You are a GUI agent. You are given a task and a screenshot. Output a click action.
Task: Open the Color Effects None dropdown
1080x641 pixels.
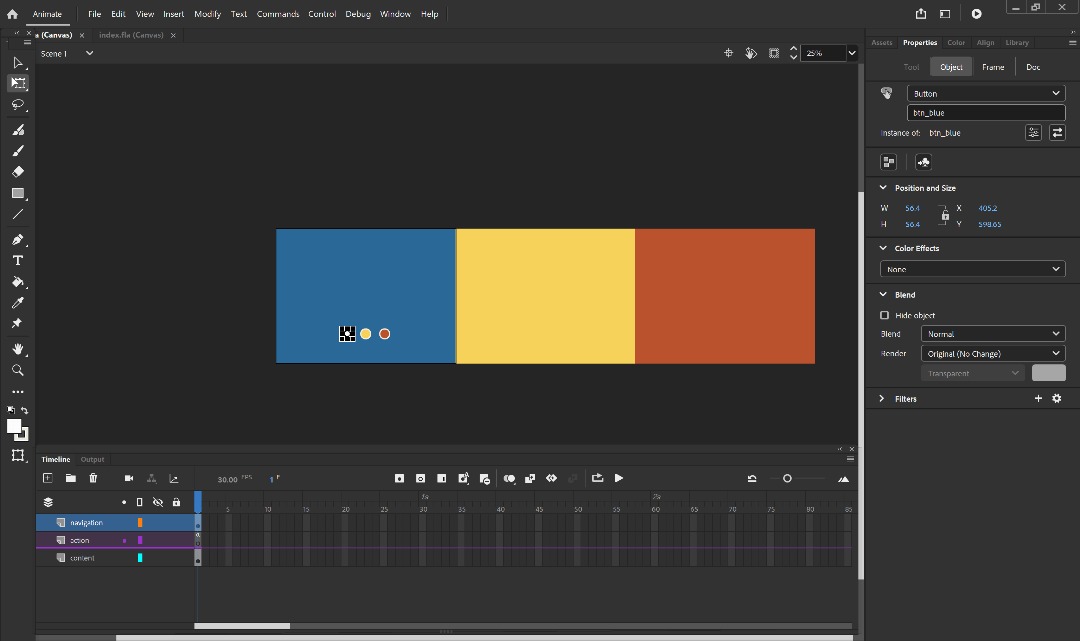973,269
